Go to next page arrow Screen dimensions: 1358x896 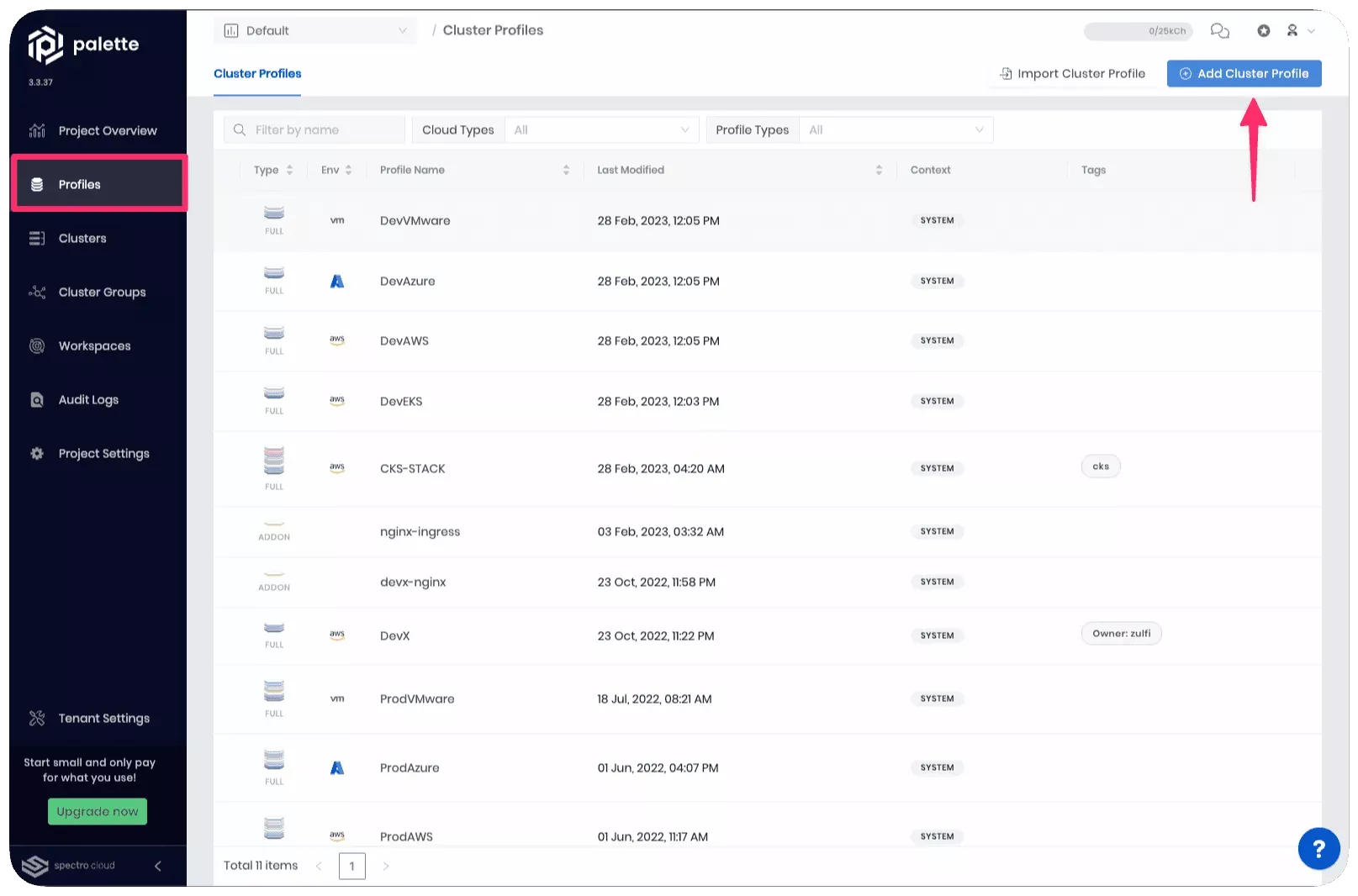[x=386, y=866]
